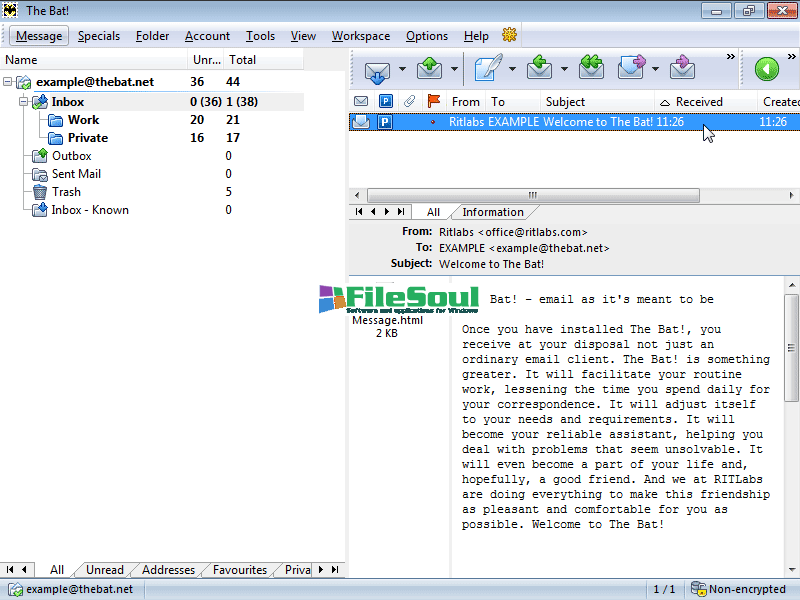Click the flag column header icon

click(x=434, y=101)
